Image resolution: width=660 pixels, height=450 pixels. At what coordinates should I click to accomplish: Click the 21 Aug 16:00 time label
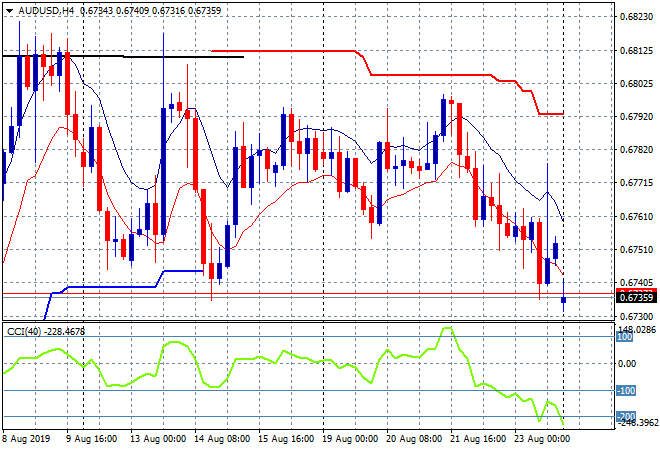[x=478, y=439]
